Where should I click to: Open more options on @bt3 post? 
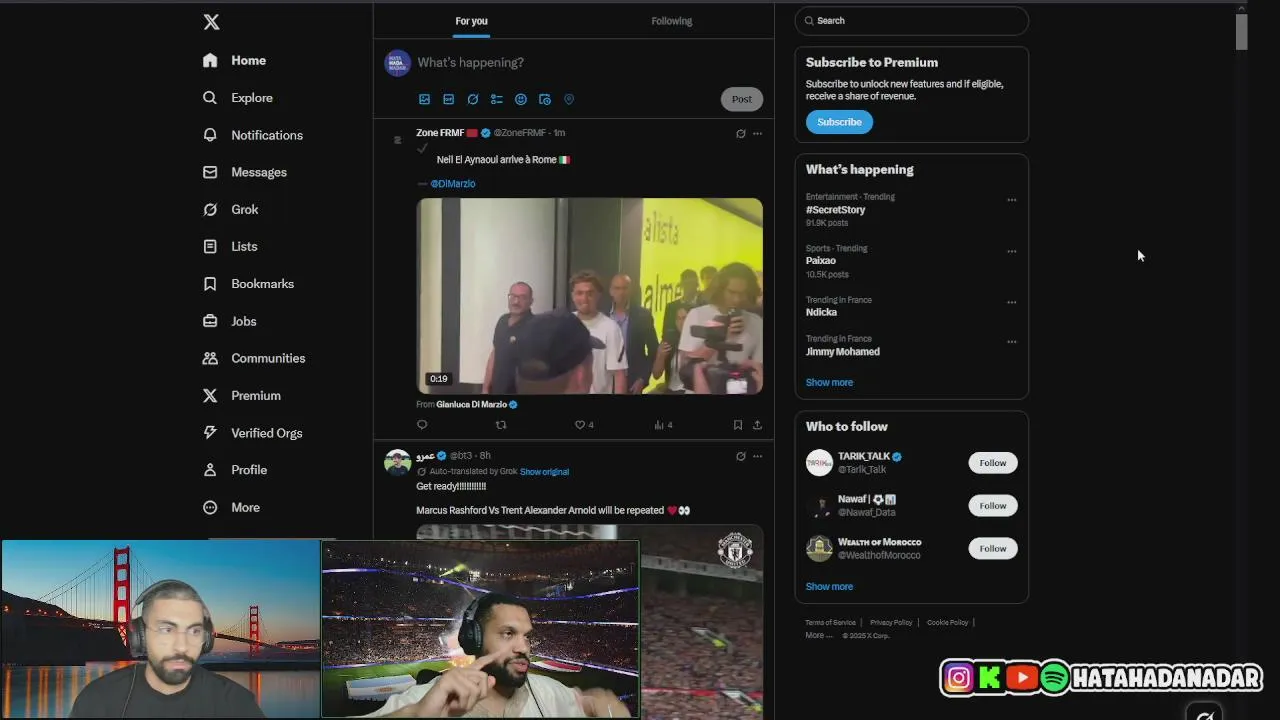tap(757, 456)
